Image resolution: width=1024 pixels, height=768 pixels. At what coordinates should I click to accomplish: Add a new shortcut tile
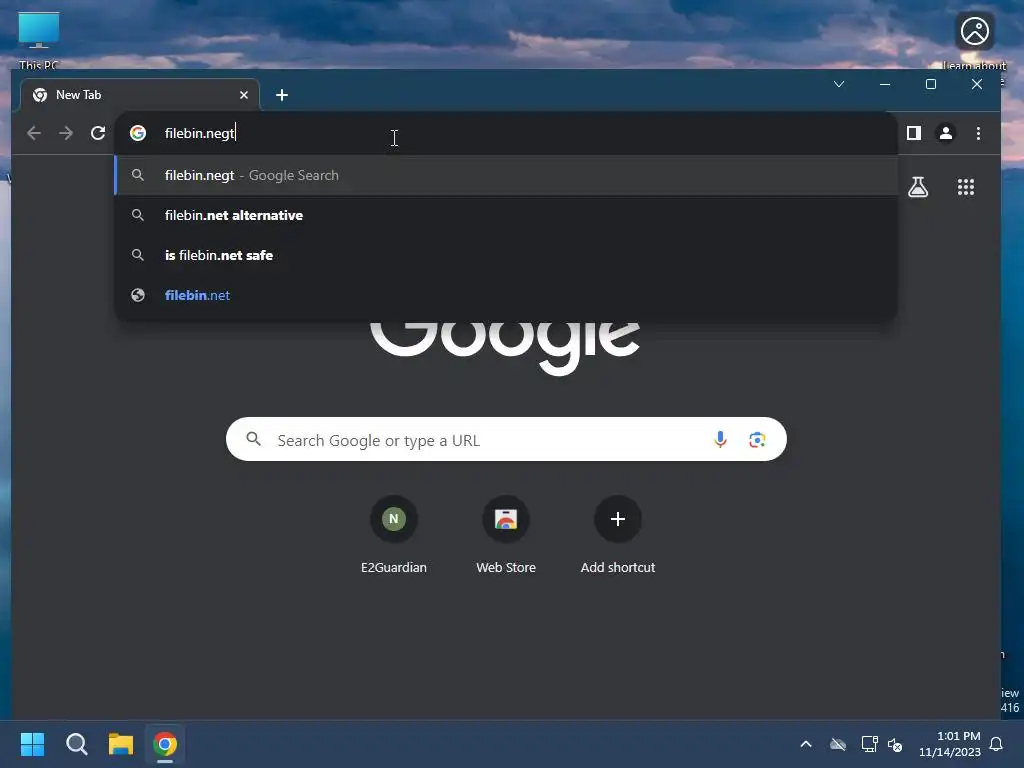618,536
